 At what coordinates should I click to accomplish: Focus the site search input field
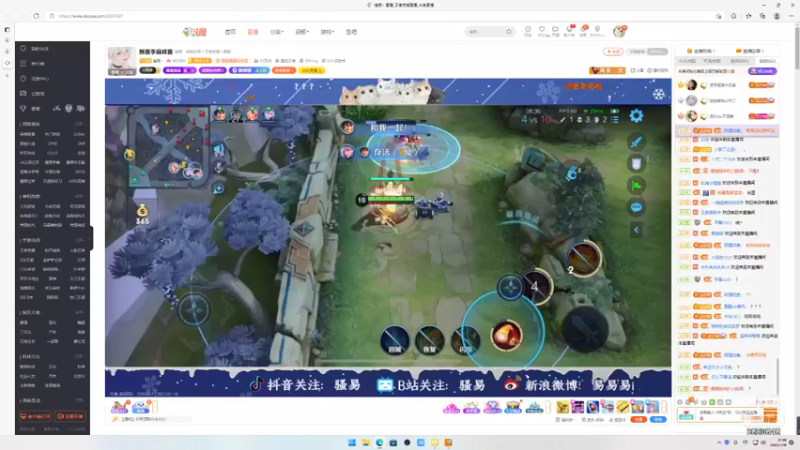coord(485,32)
